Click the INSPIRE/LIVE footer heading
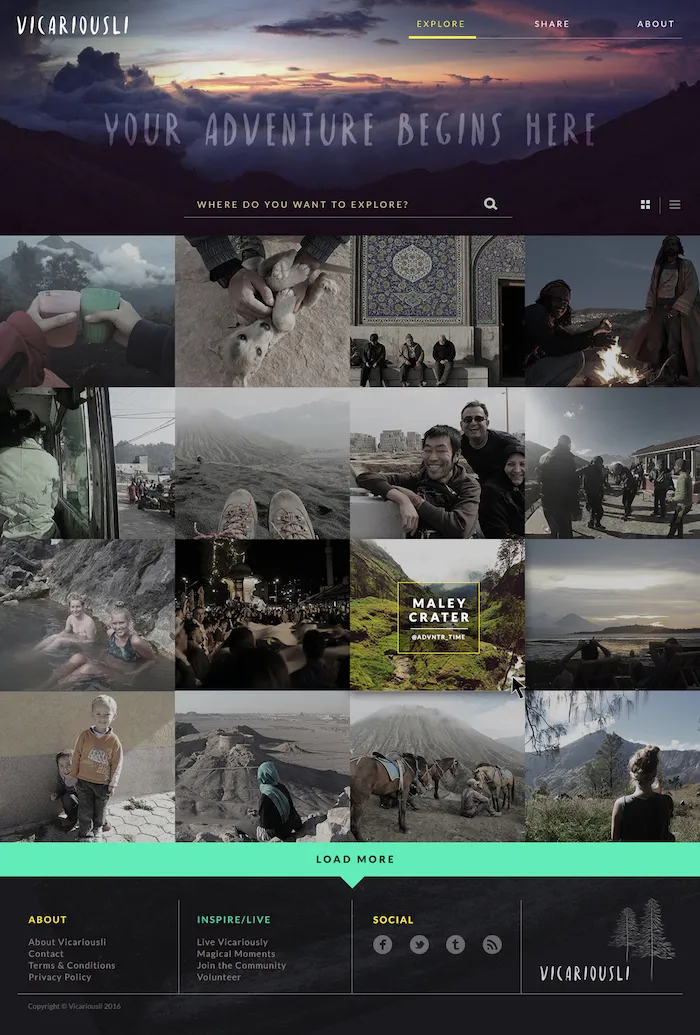The image size is (700, 1035). [233, 919]
